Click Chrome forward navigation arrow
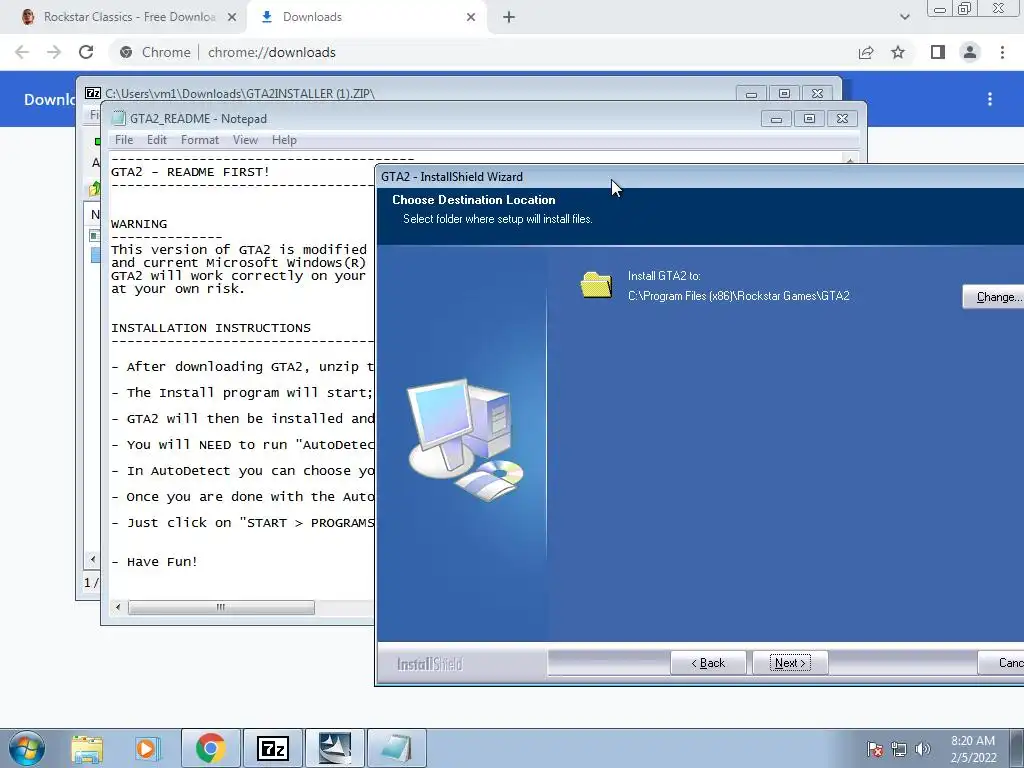Screen dimensions: 1024x768 [54, 52]
